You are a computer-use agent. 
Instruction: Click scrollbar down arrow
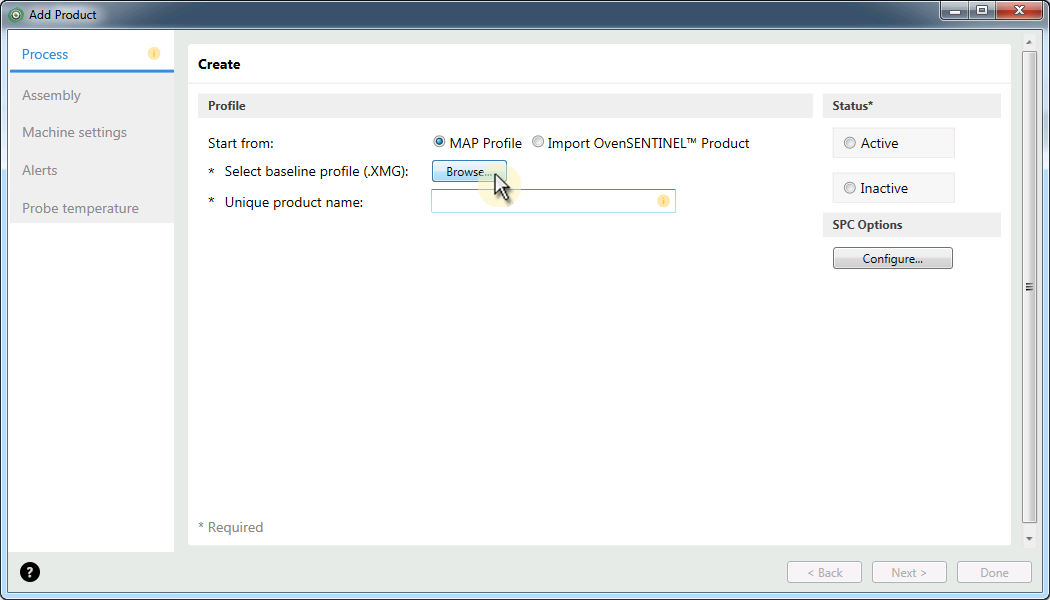pyautogui.click(x=1030, y=538)
